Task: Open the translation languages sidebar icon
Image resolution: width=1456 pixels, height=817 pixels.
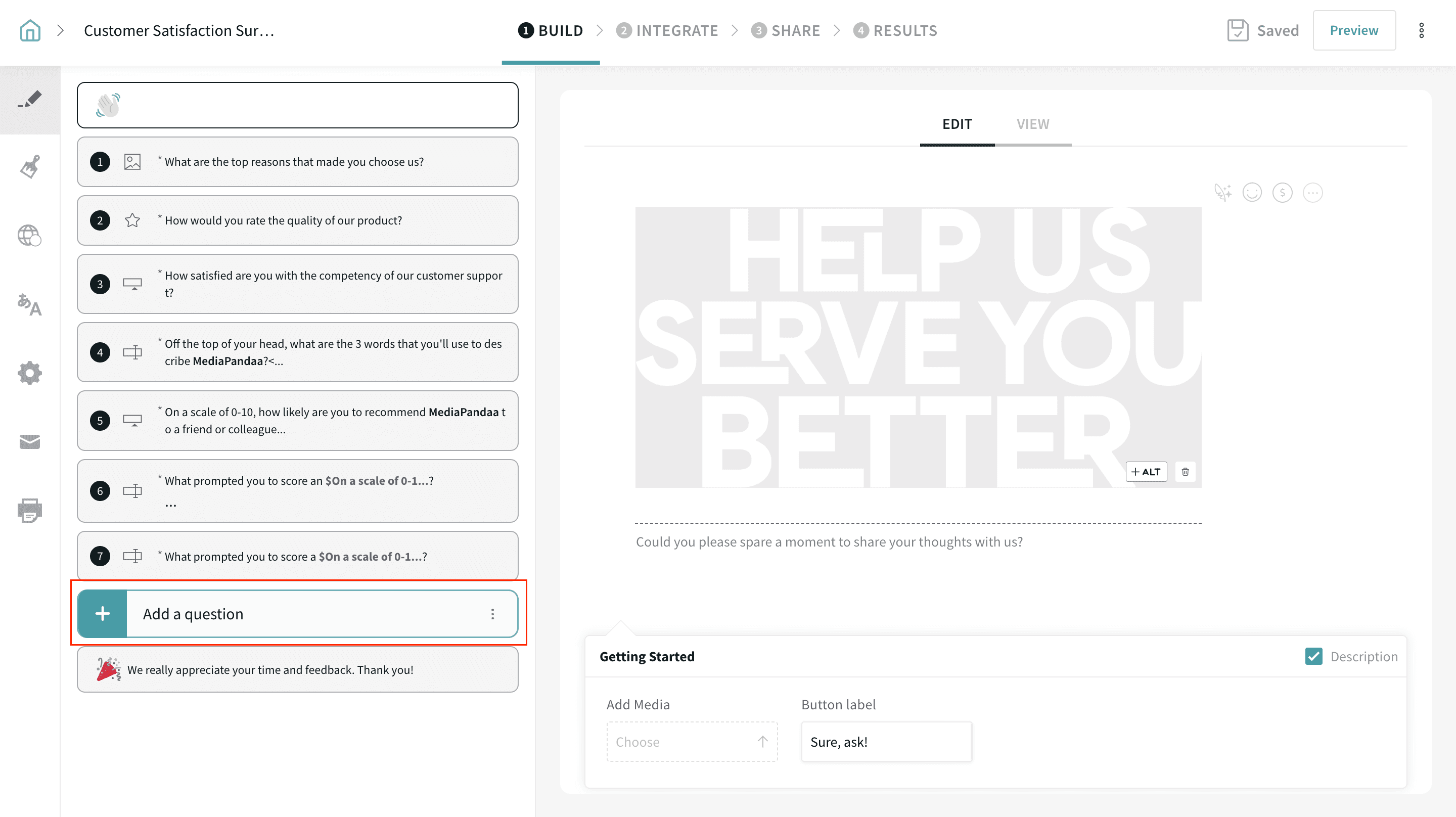Action: coord(30,305)
